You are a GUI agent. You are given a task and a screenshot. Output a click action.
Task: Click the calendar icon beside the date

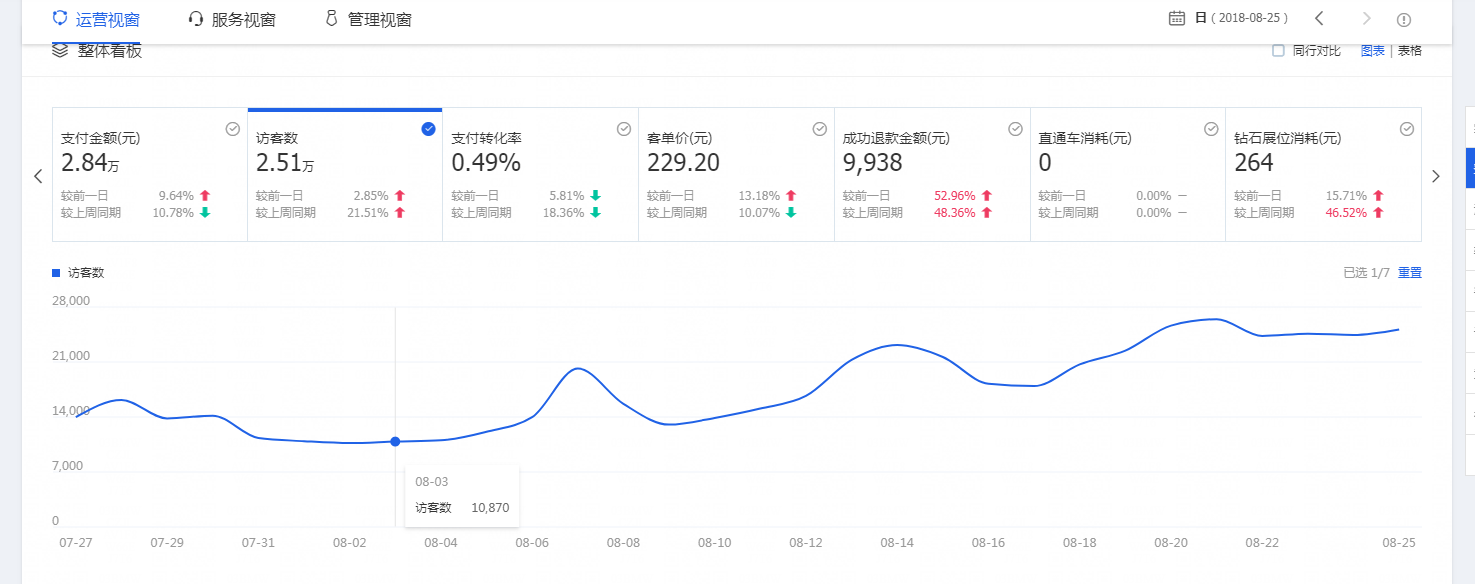coord(1177,18)
